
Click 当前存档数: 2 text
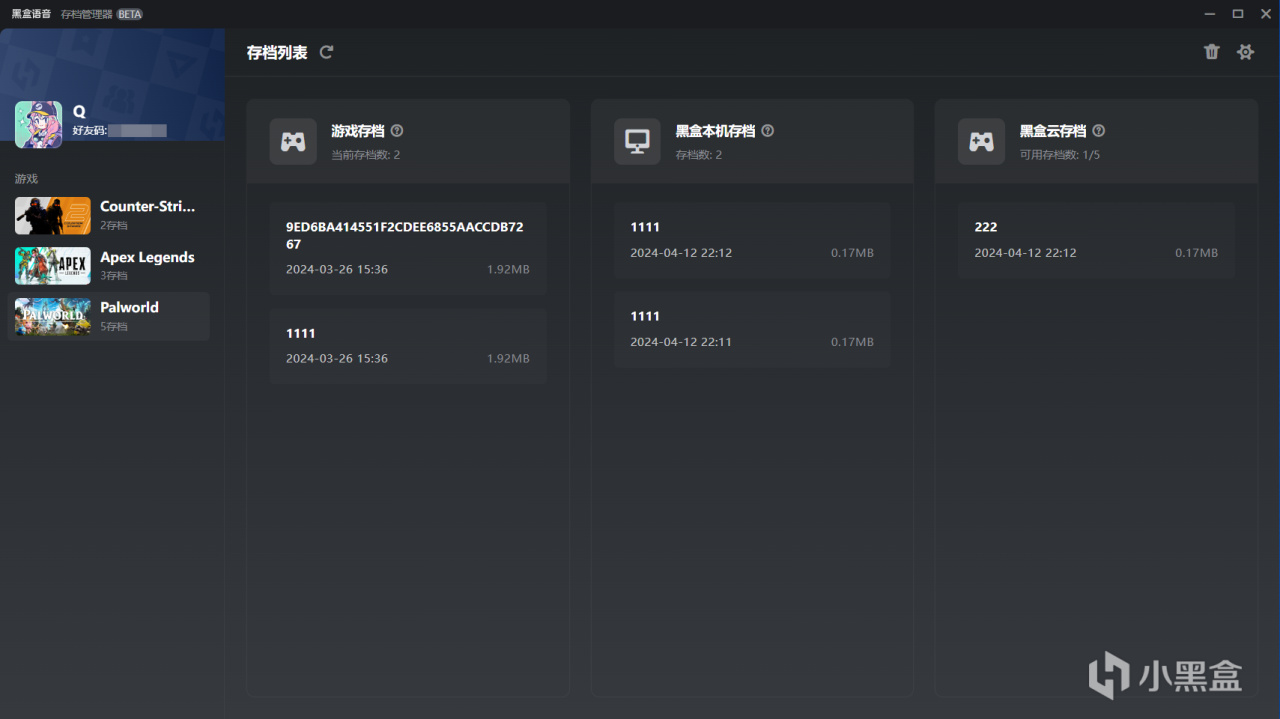[366, 155]
